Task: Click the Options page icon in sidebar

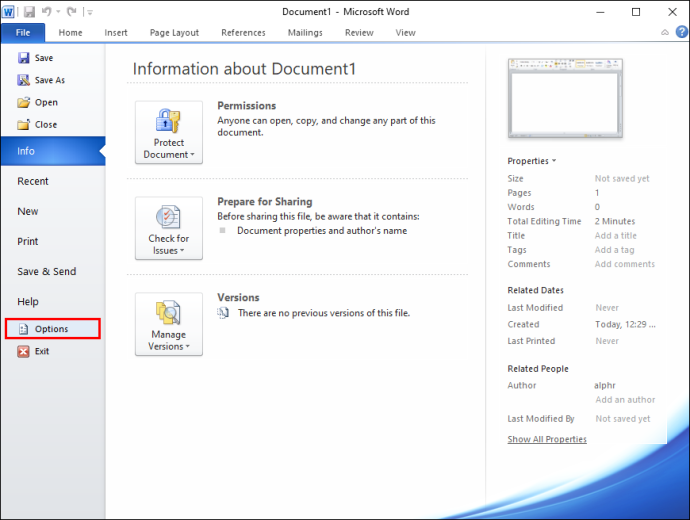Action: pyautogui.click(x=23, y=329)
